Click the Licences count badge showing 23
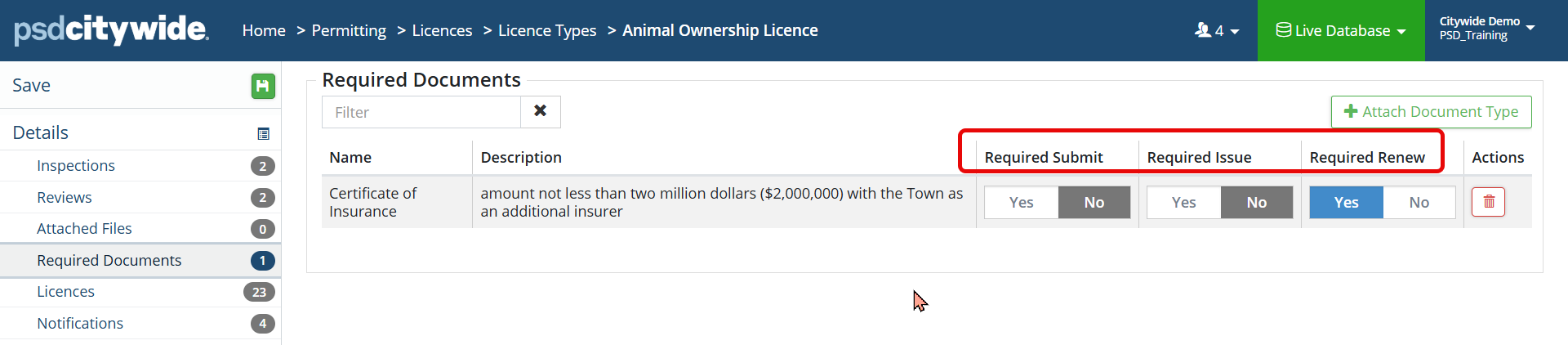This screenshot has width=1568, height=345. pos(259,292)
